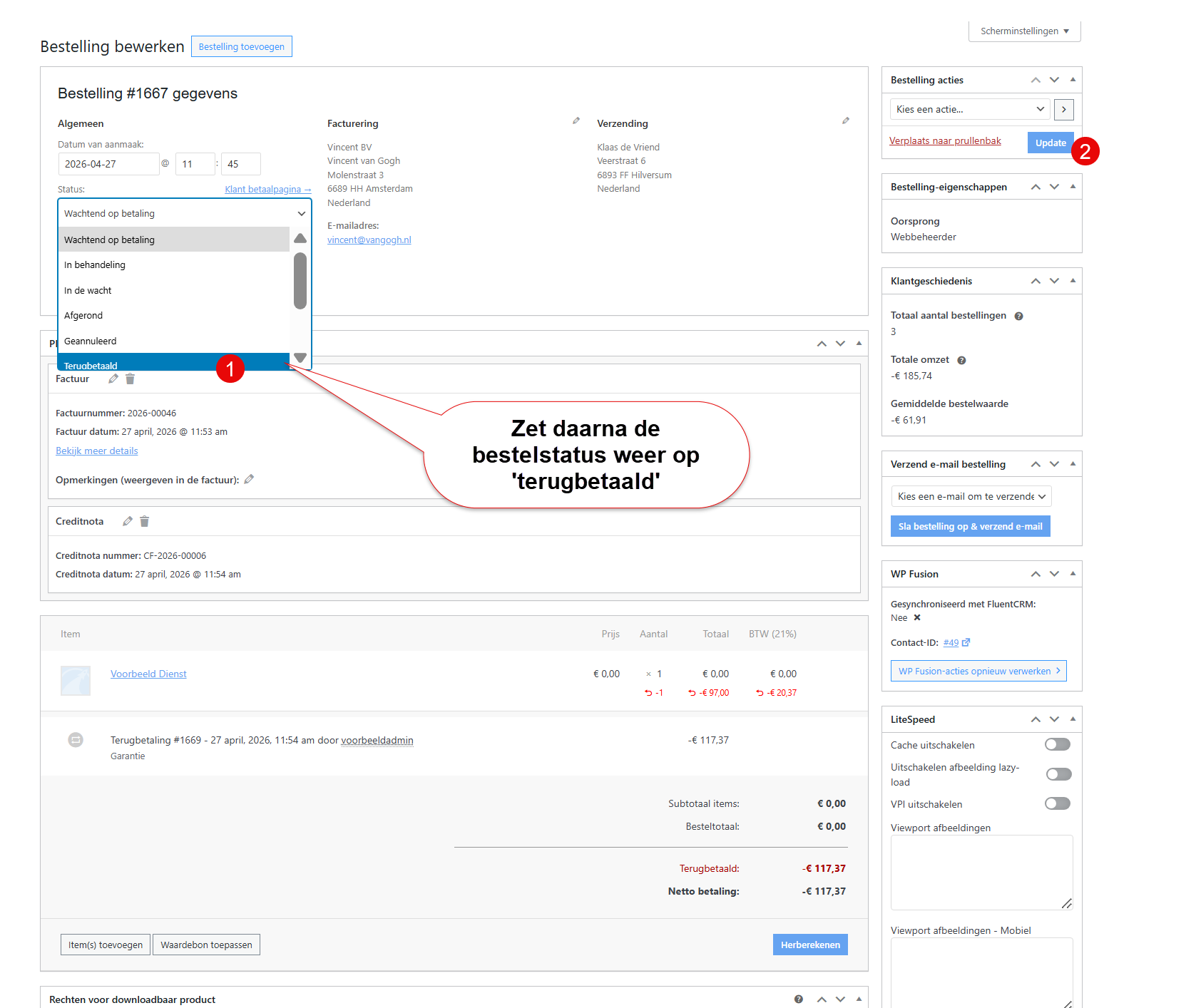The image size is (1201, 1008).
Task: Select Afgerond status option
Action: pos(174,315)
